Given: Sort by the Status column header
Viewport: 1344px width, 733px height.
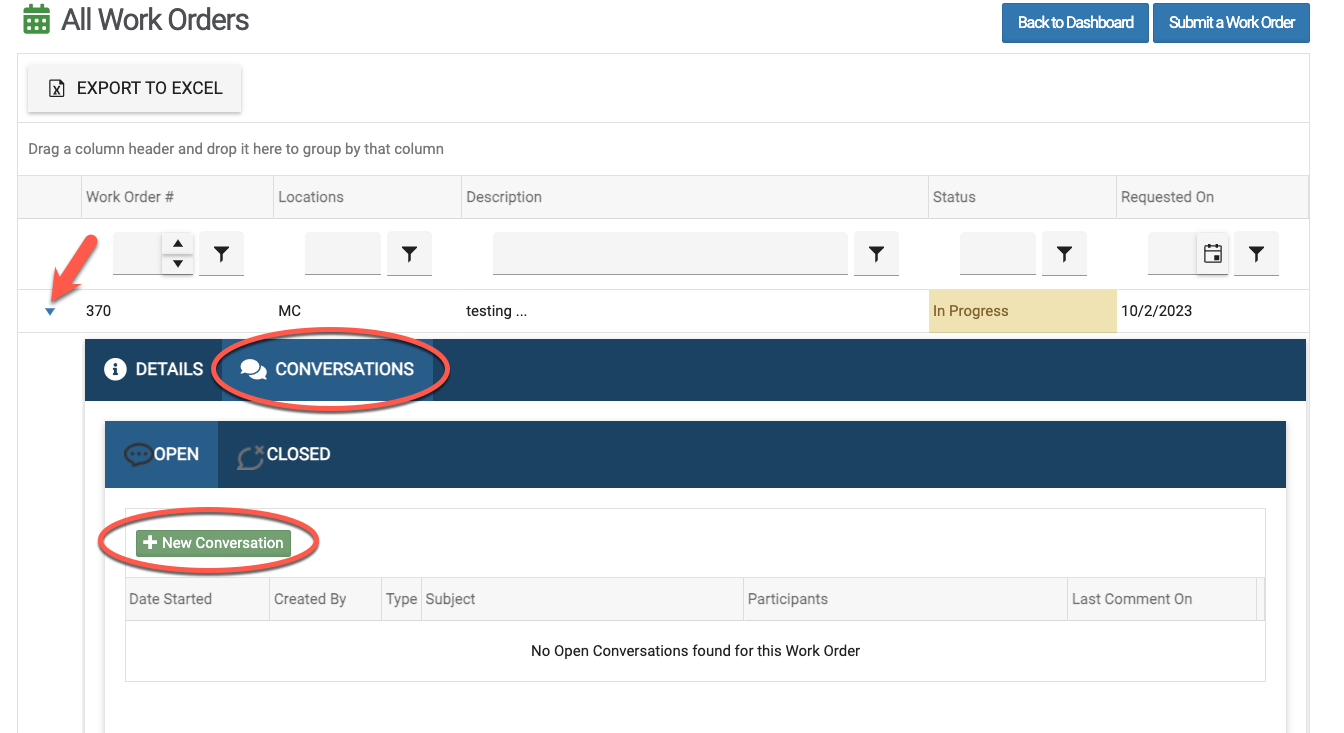Looking at the screenshot, I should click(x=954, y=197).
